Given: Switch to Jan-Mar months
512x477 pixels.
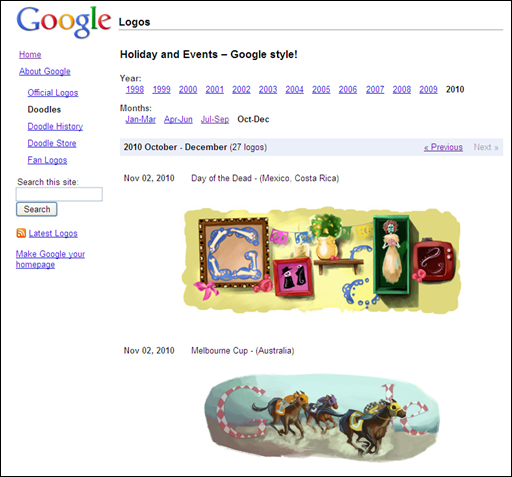Looking at the screenshot, I should point(140,119).
